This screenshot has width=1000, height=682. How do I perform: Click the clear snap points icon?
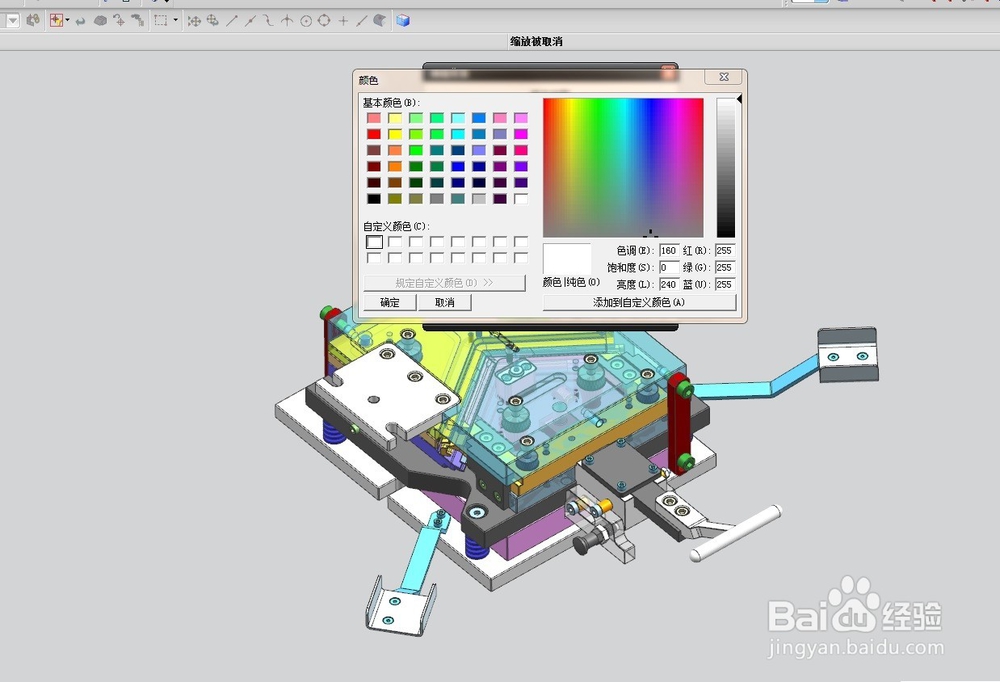click(212, 21)
